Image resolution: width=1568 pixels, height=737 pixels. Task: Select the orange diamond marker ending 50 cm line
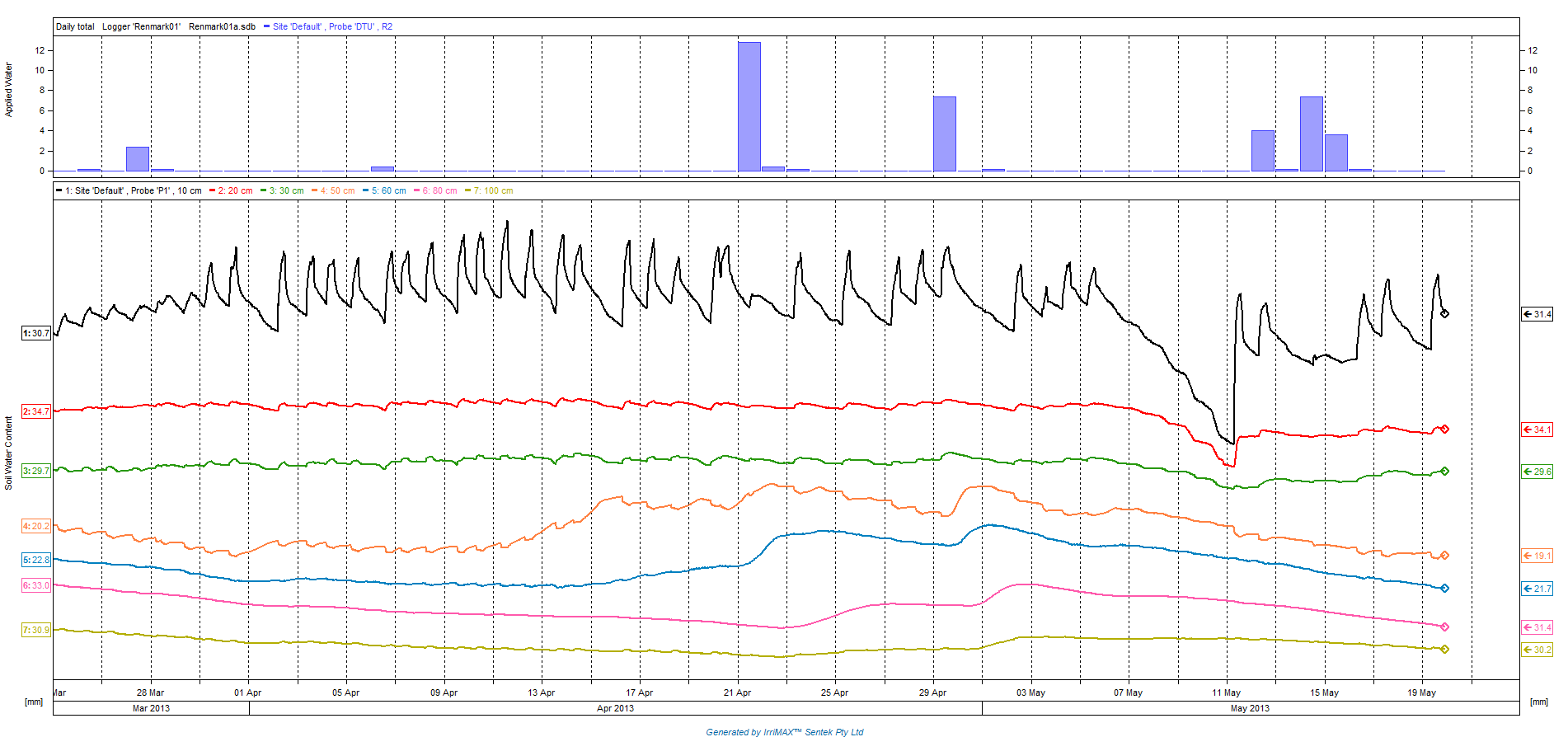click(x=1444, y=556)
